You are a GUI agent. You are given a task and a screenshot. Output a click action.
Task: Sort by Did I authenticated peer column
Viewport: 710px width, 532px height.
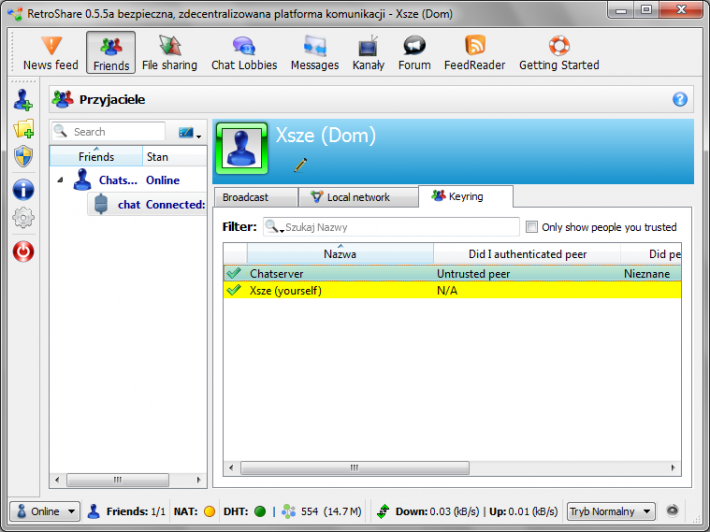527,254
